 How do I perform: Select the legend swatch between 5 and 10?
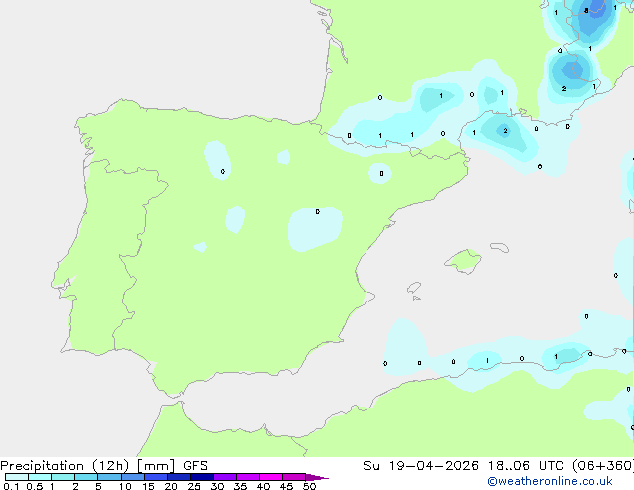pos(110,477)
